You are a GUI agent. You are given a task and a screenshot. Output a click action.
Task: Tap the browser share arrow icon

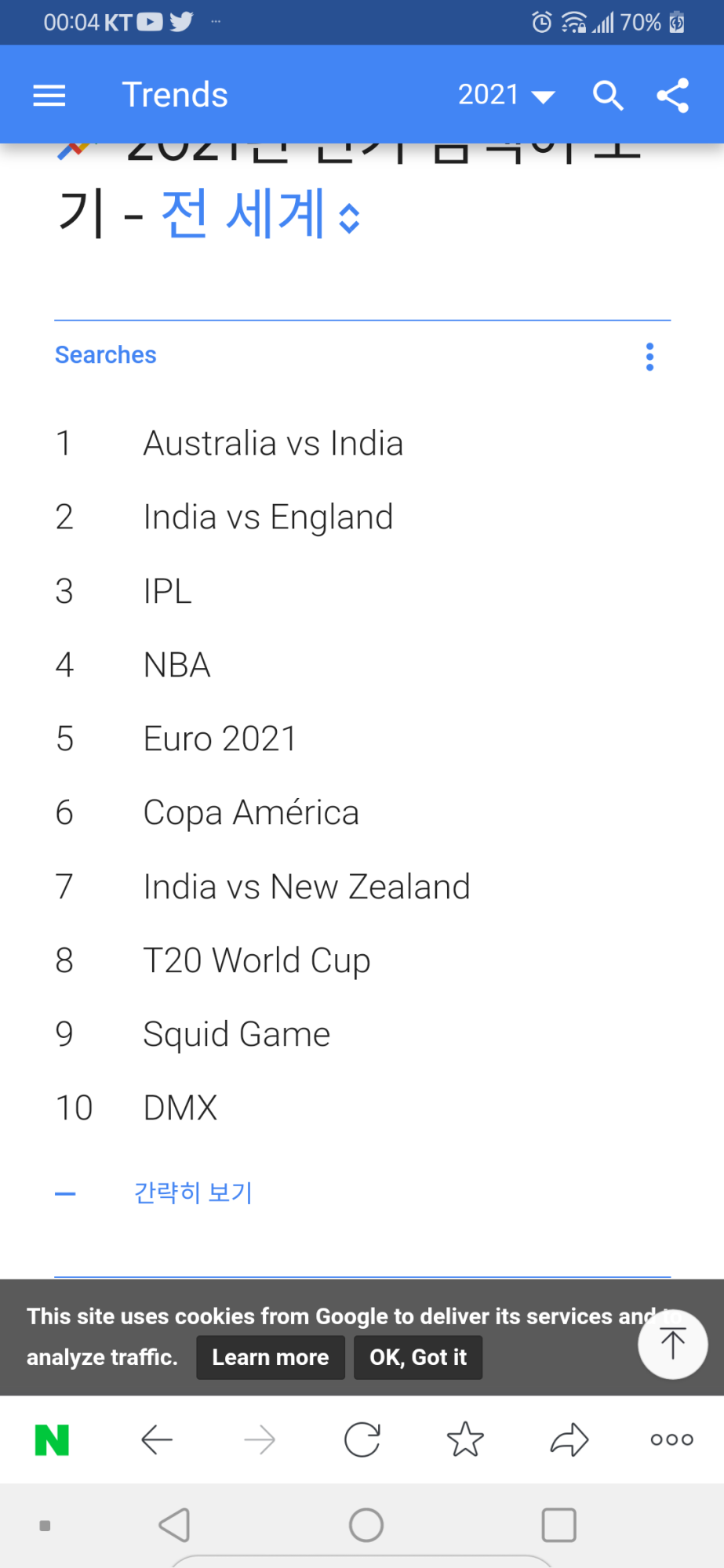point(569,1439)
